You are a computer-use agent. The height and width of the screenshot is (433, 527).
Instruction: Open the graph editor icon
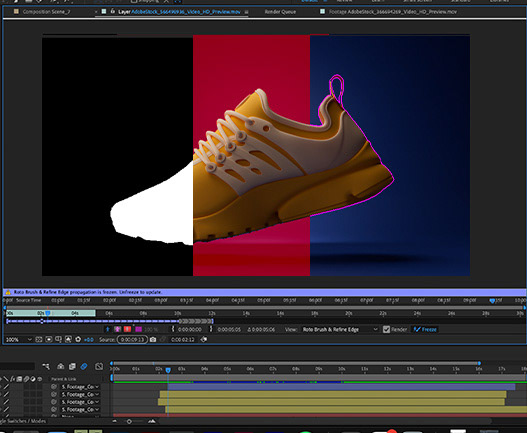(x=99, y=366)
